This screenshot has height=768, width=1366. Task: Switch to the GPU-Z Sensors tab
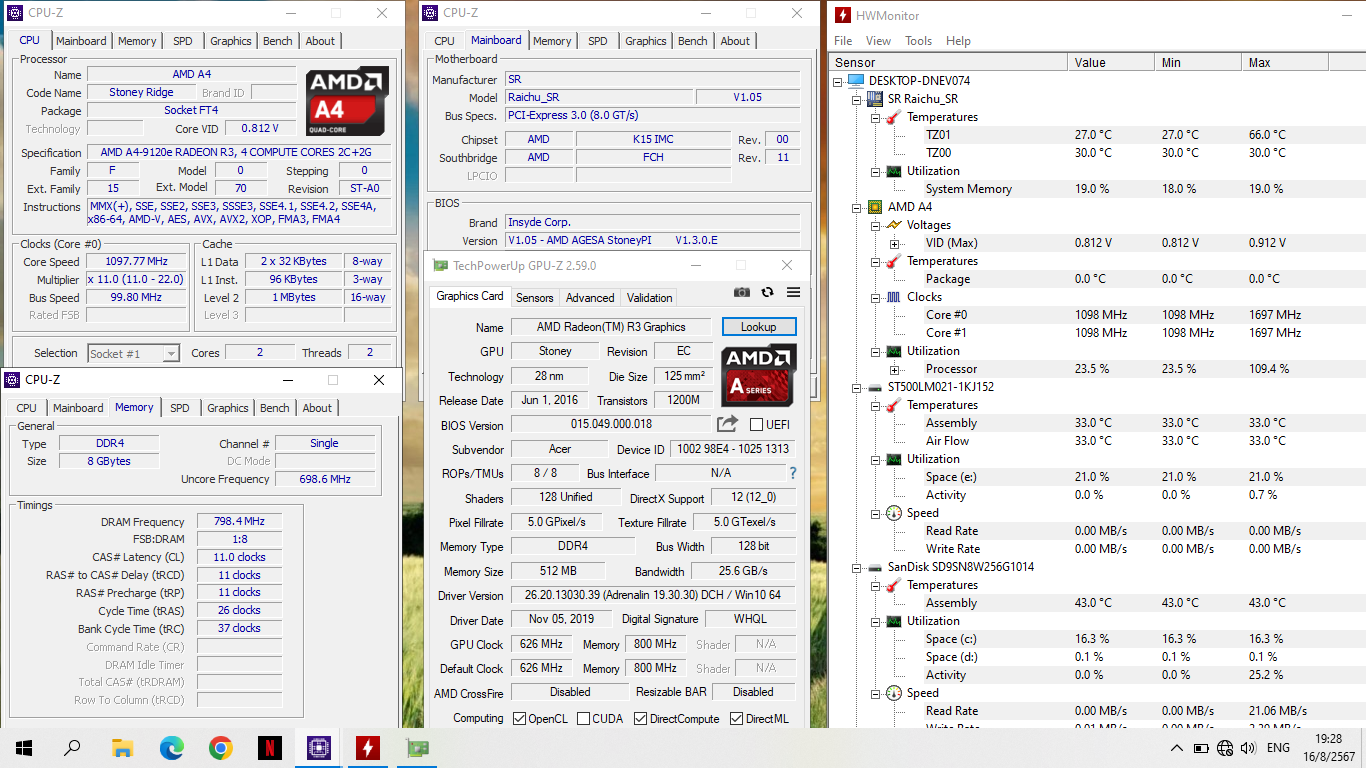534,298
